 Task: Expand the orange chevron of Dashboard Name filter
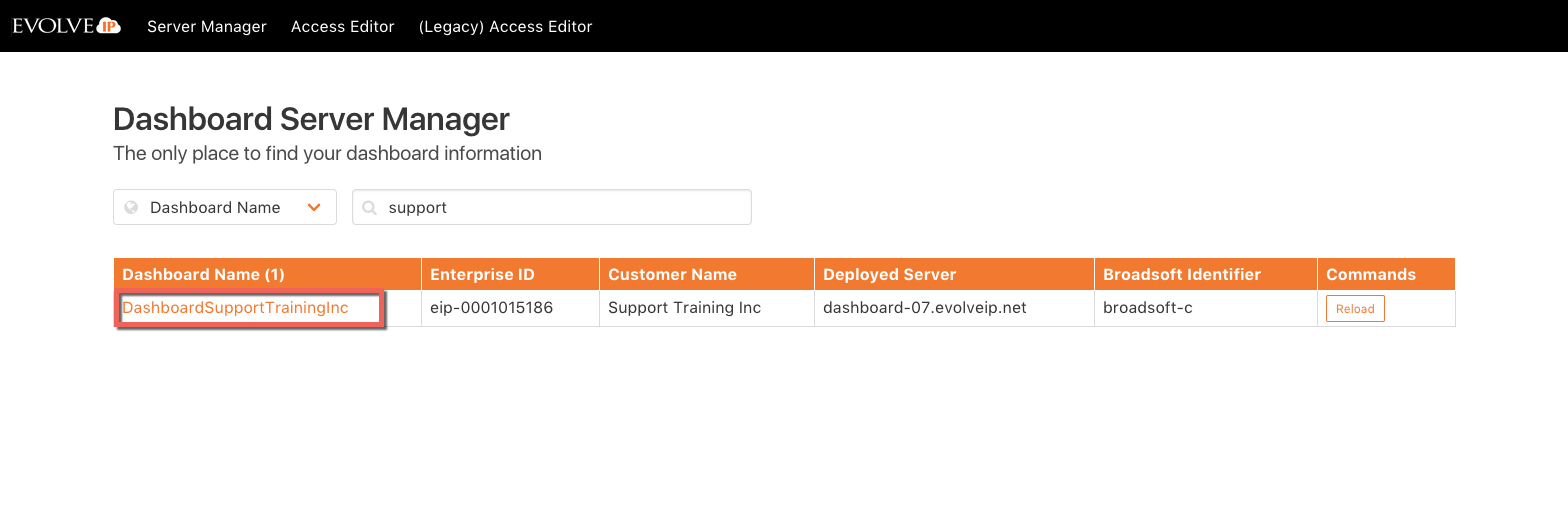click(x=314, y=208)
